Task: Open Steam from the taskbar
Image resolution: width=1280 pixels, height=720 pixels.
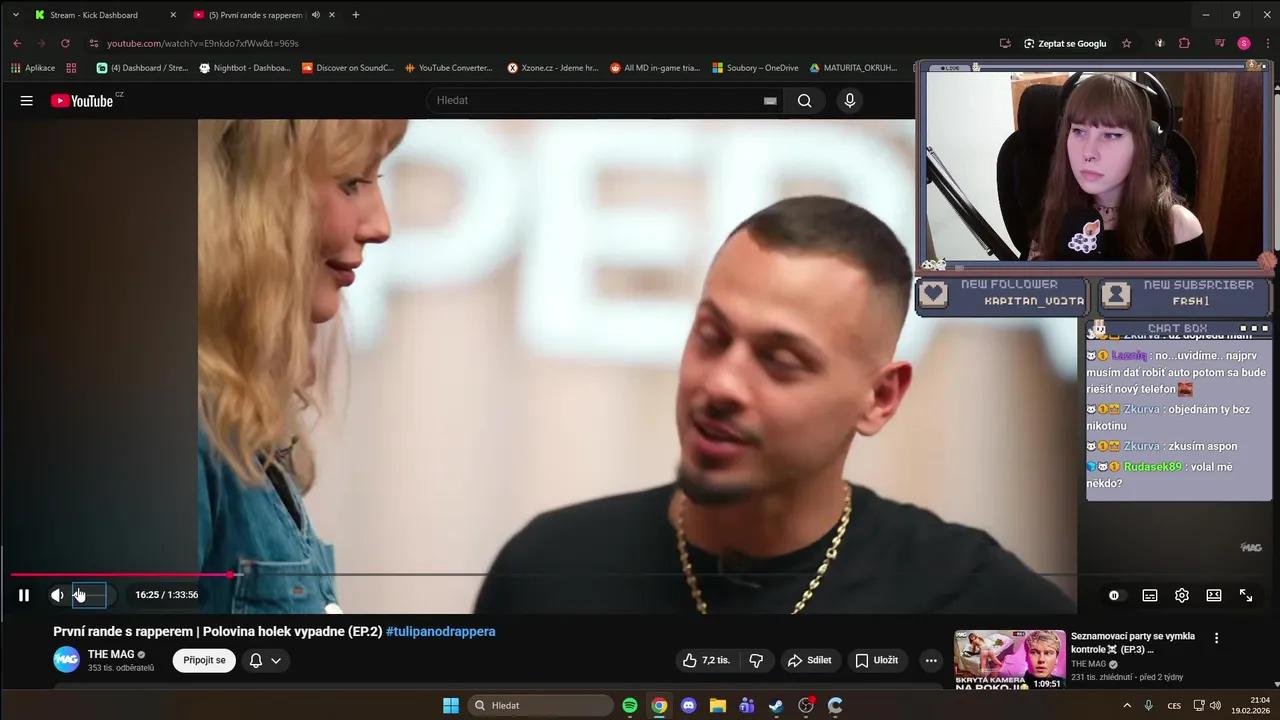Action: click(x=776, y=705)
